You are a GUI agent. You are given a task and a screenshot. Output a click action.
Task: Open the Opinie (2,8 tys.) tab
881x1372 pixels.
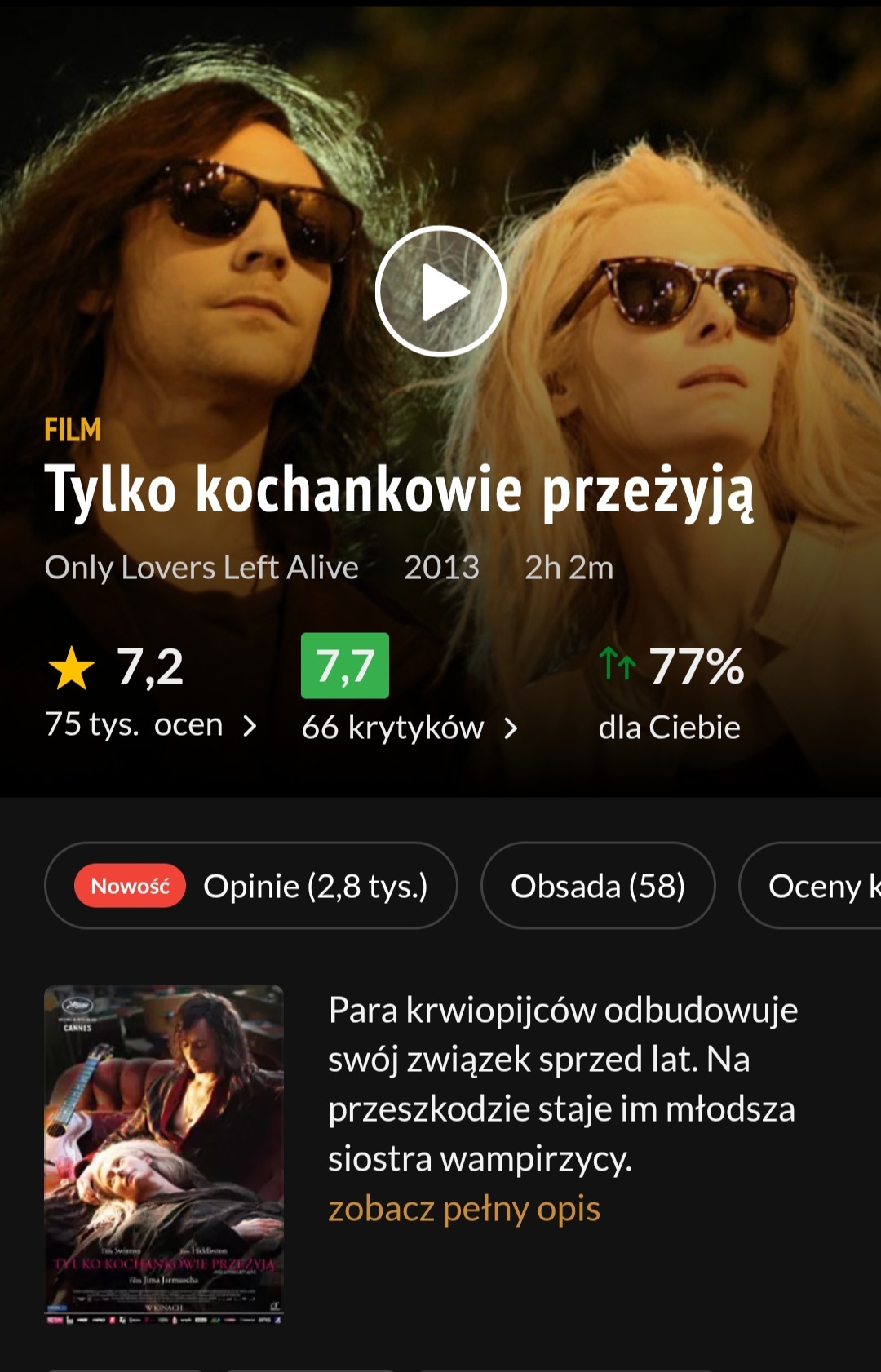(x=251, y=886)
